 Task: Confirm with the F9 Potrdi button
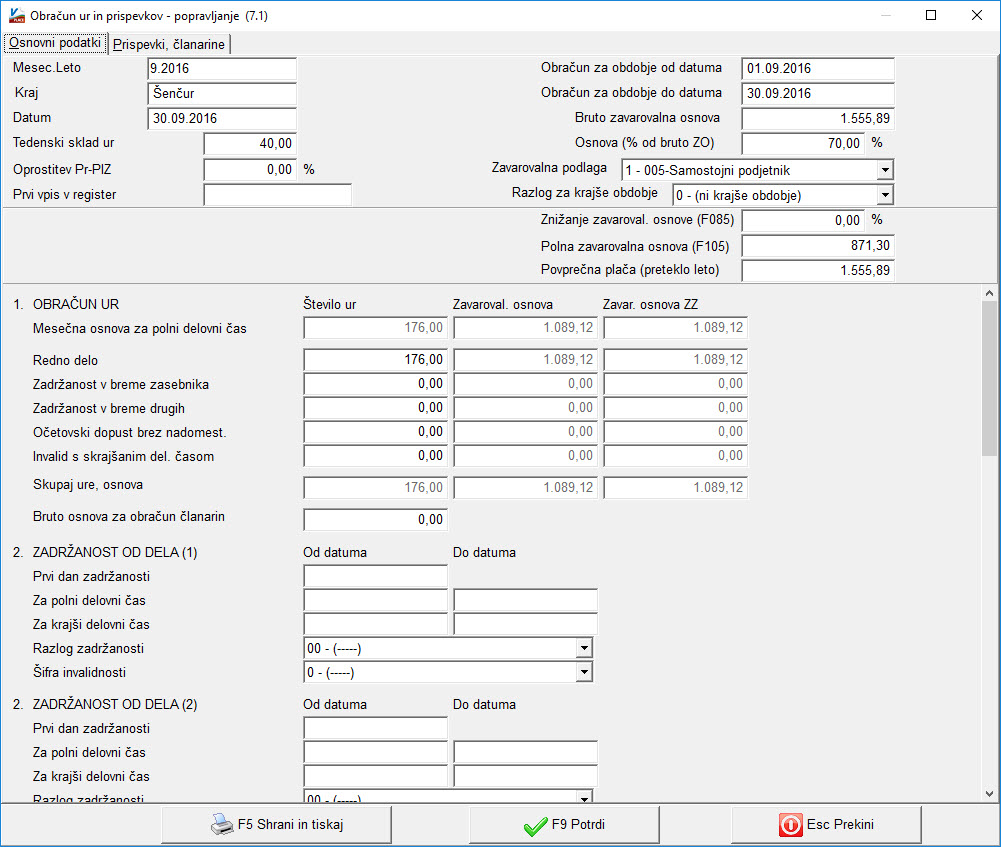click(564, 825)
